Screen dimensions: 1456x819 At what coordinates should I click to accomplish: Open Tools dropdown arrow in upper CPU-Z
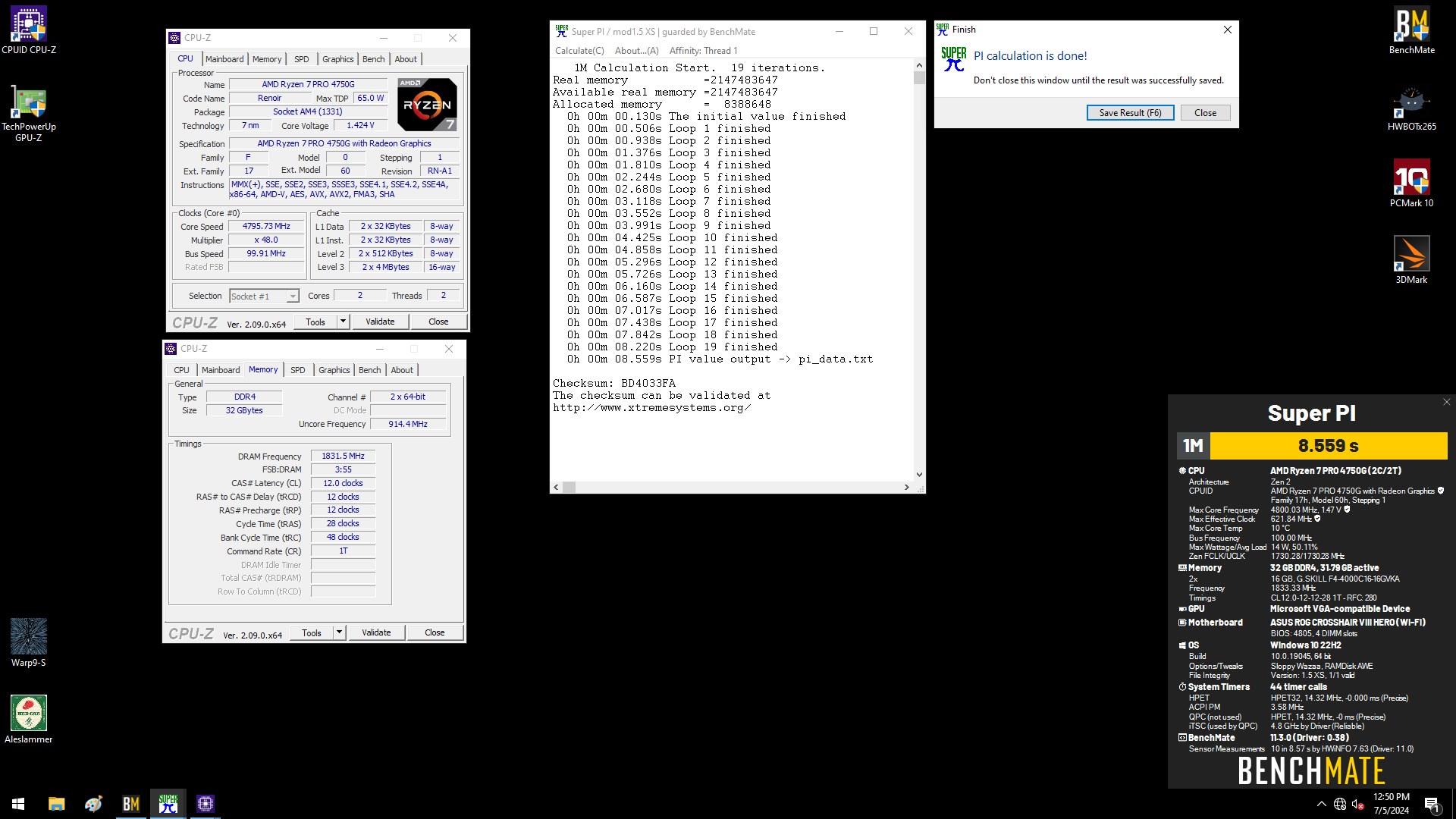(343, 322)
